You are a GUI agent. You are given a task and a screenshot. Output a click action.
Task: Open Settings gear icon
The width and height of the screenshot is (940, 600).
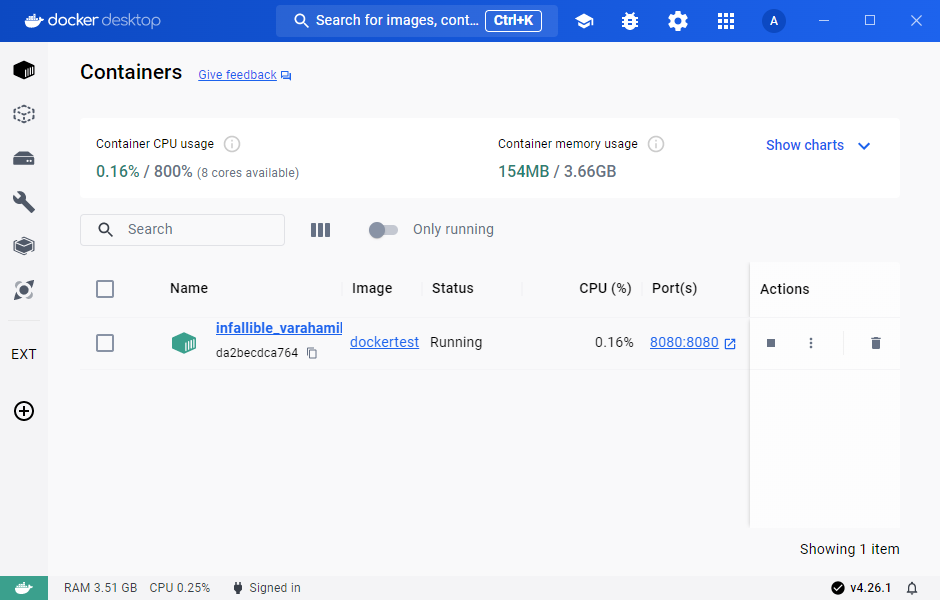678,21
